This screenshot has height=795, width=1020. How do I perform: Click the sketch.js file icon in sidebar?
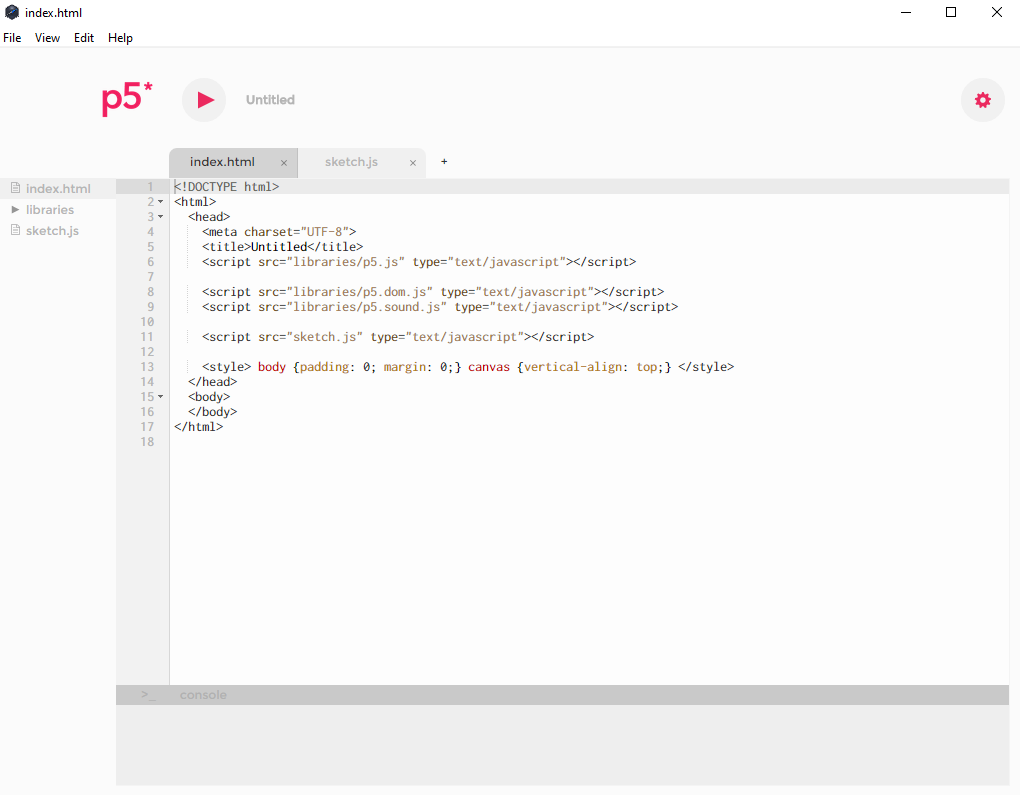[x=15, y=230]
